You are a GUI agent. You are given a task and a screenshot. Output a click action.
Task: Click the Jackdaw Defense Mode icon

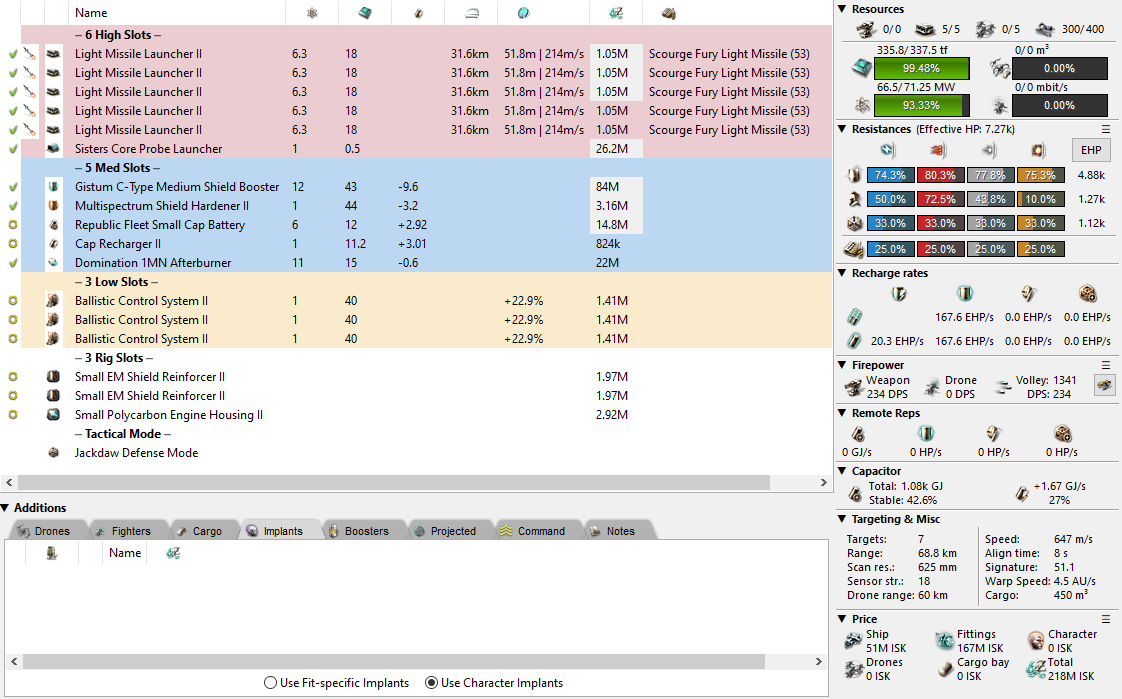(x=53, y=453)
